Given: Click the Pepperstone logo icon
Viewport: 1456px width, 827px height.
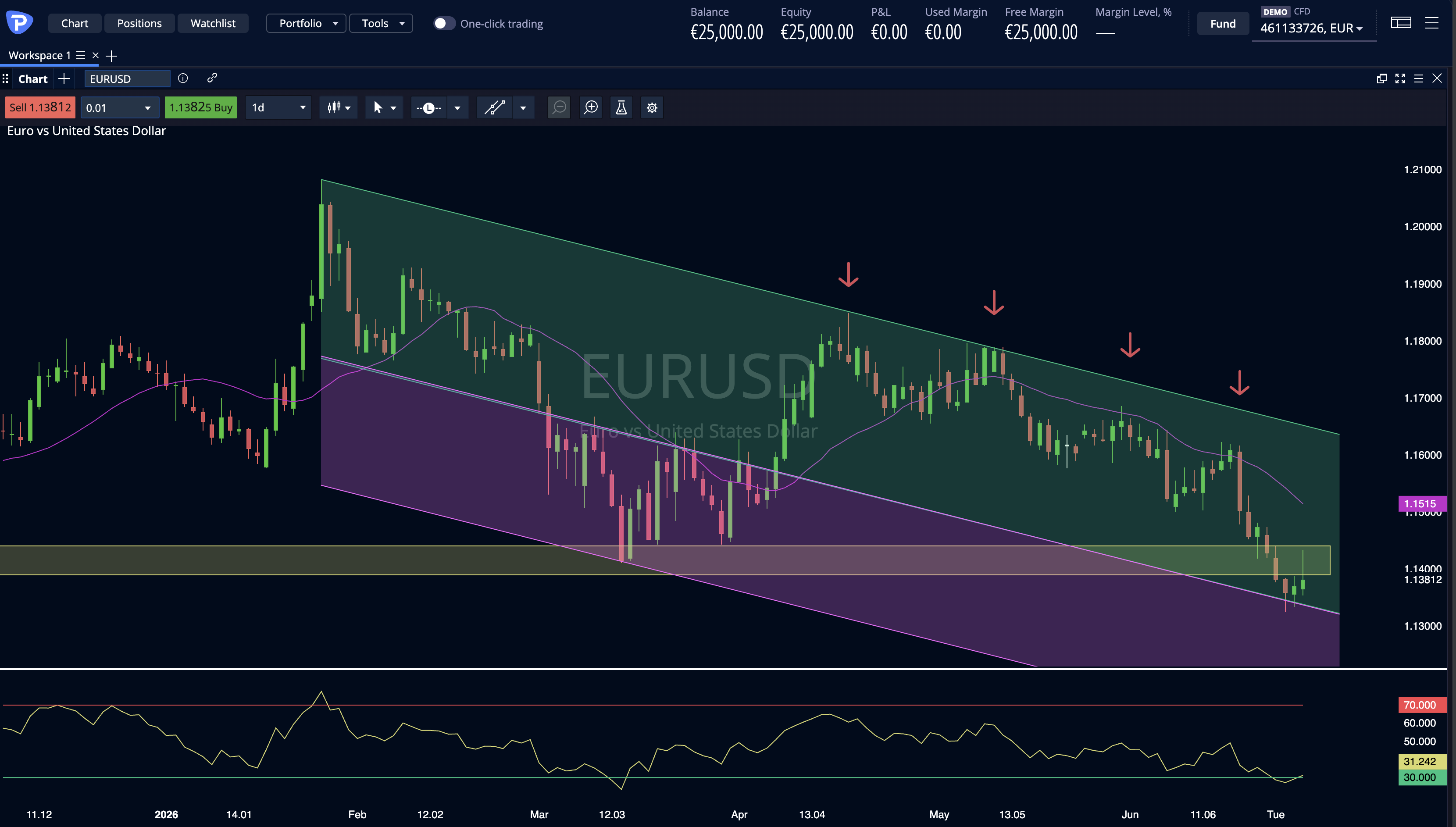Looking at the screenshot, I should coord(19,23).
